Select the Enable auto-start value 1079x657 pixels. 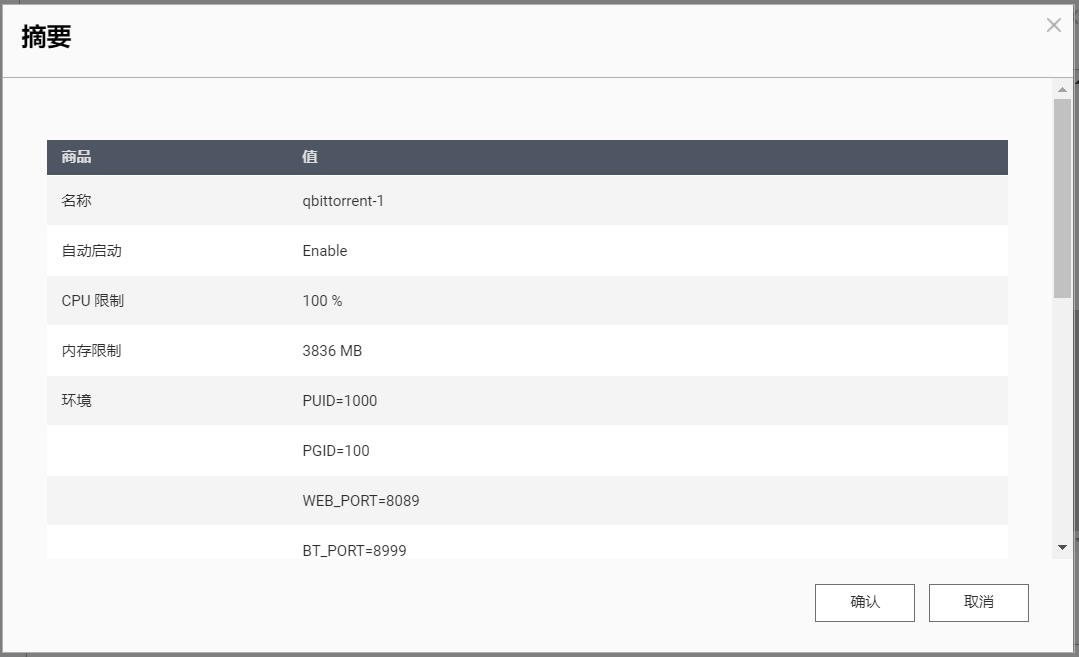[325, 251]
